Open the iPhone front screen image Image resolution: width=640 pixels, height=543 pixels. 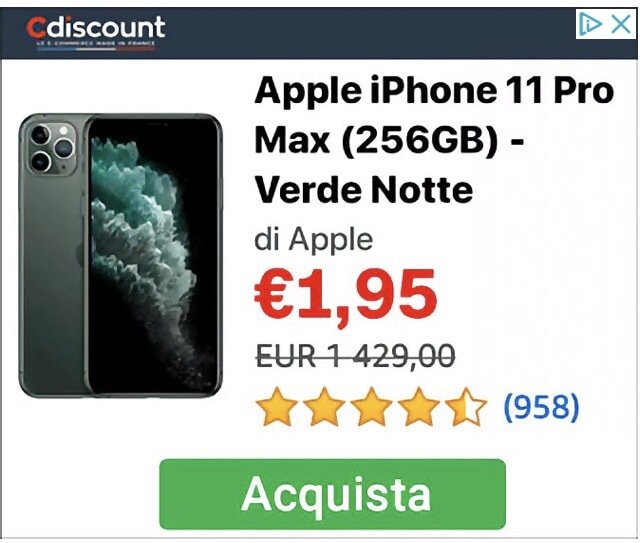153,255
